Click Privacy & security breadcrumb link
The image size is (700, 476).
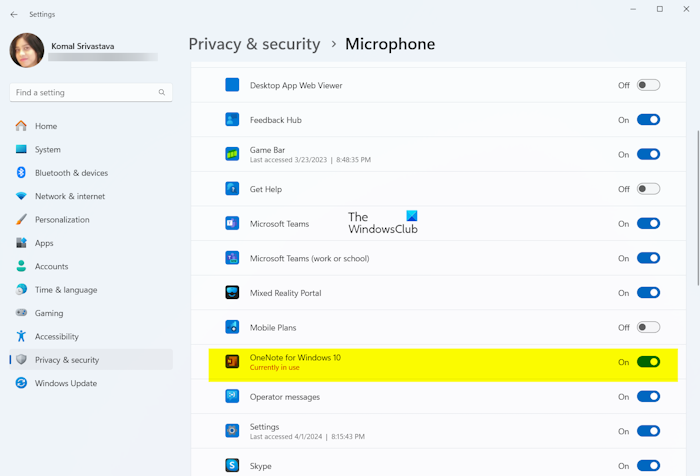(x=254, y=44)
